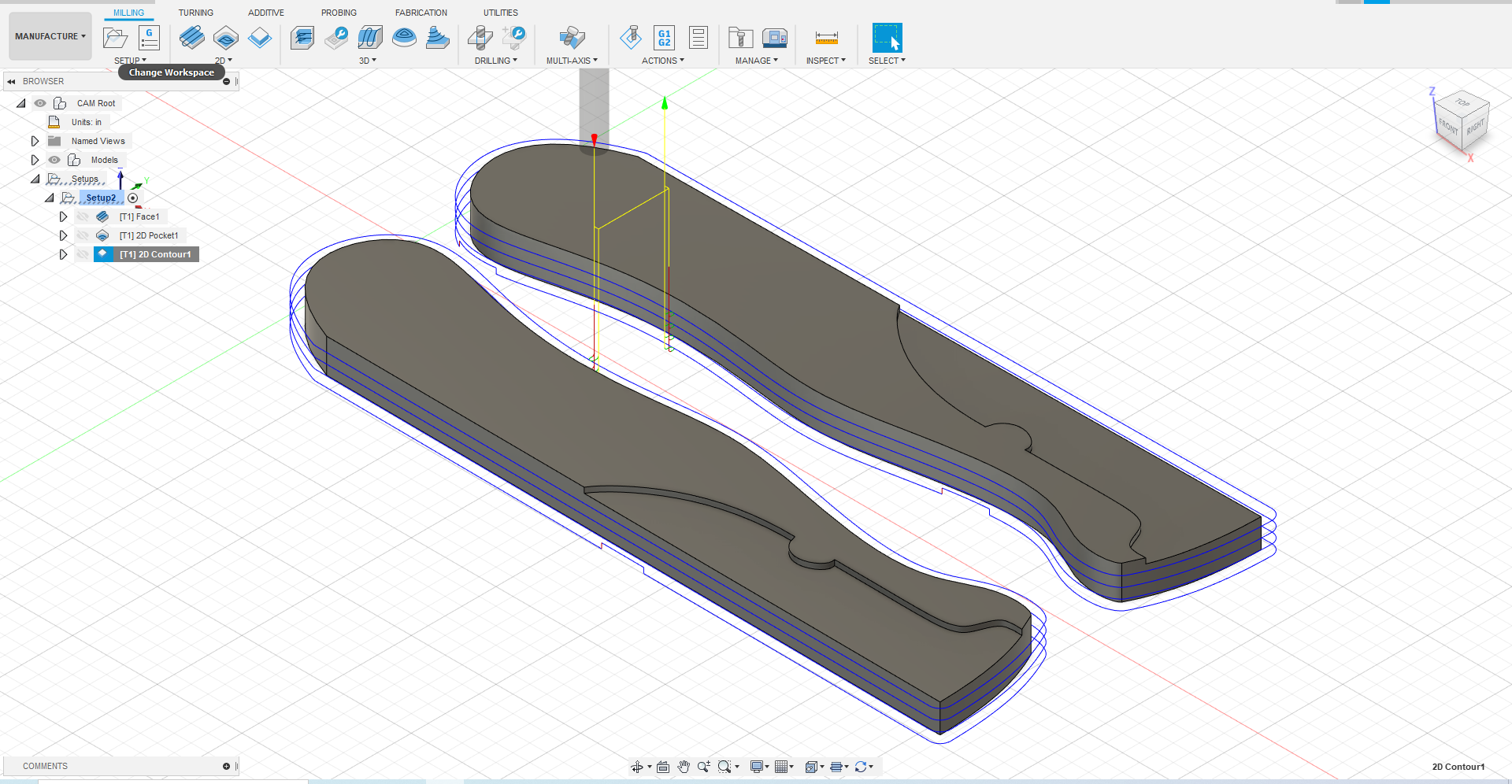Show the Face1 toolpath via eye icon
Screen dimensions: 1512x784
(x=83, y=216)
